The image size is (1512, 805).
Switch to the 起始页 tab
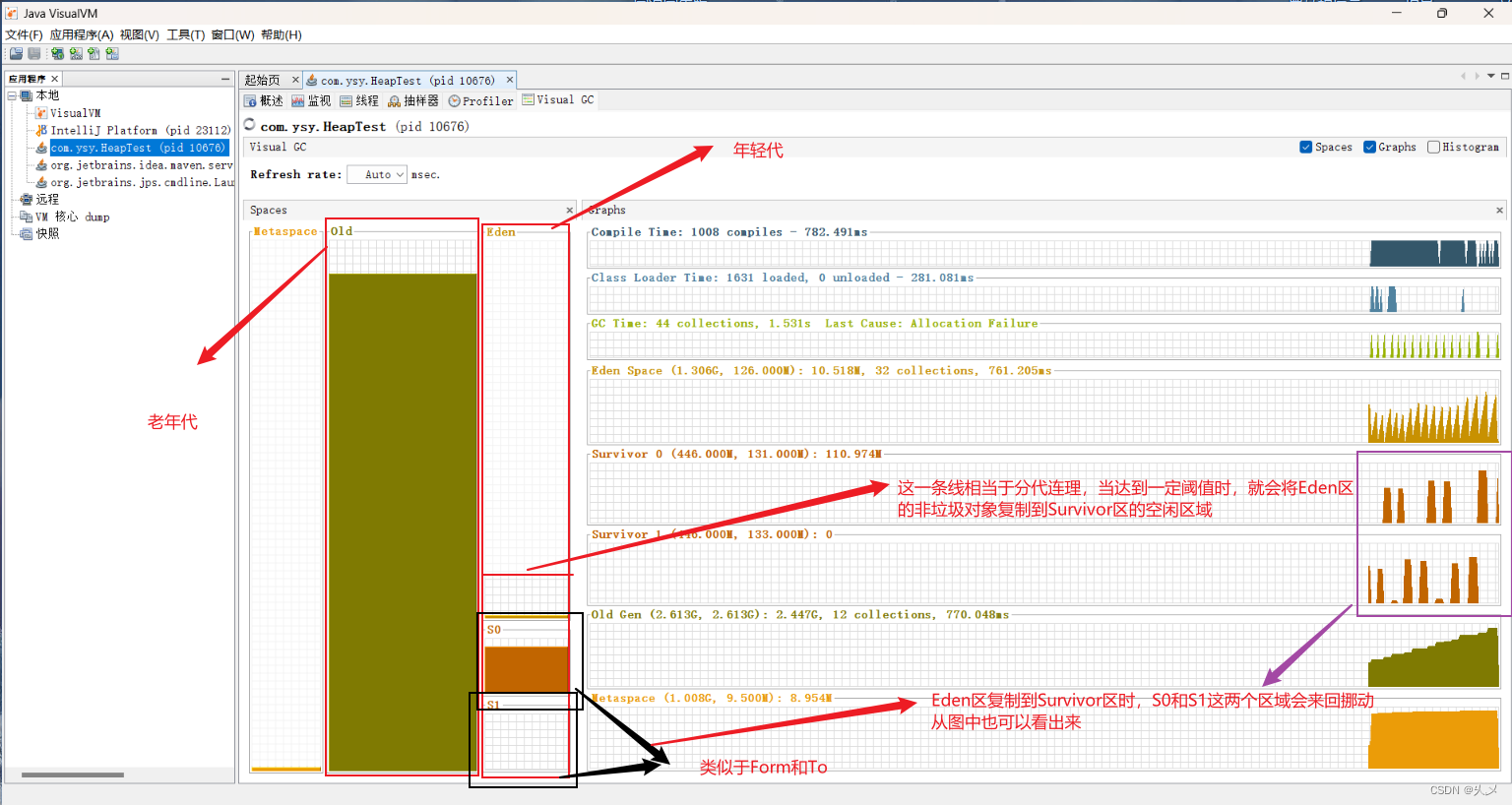[263, 80]
